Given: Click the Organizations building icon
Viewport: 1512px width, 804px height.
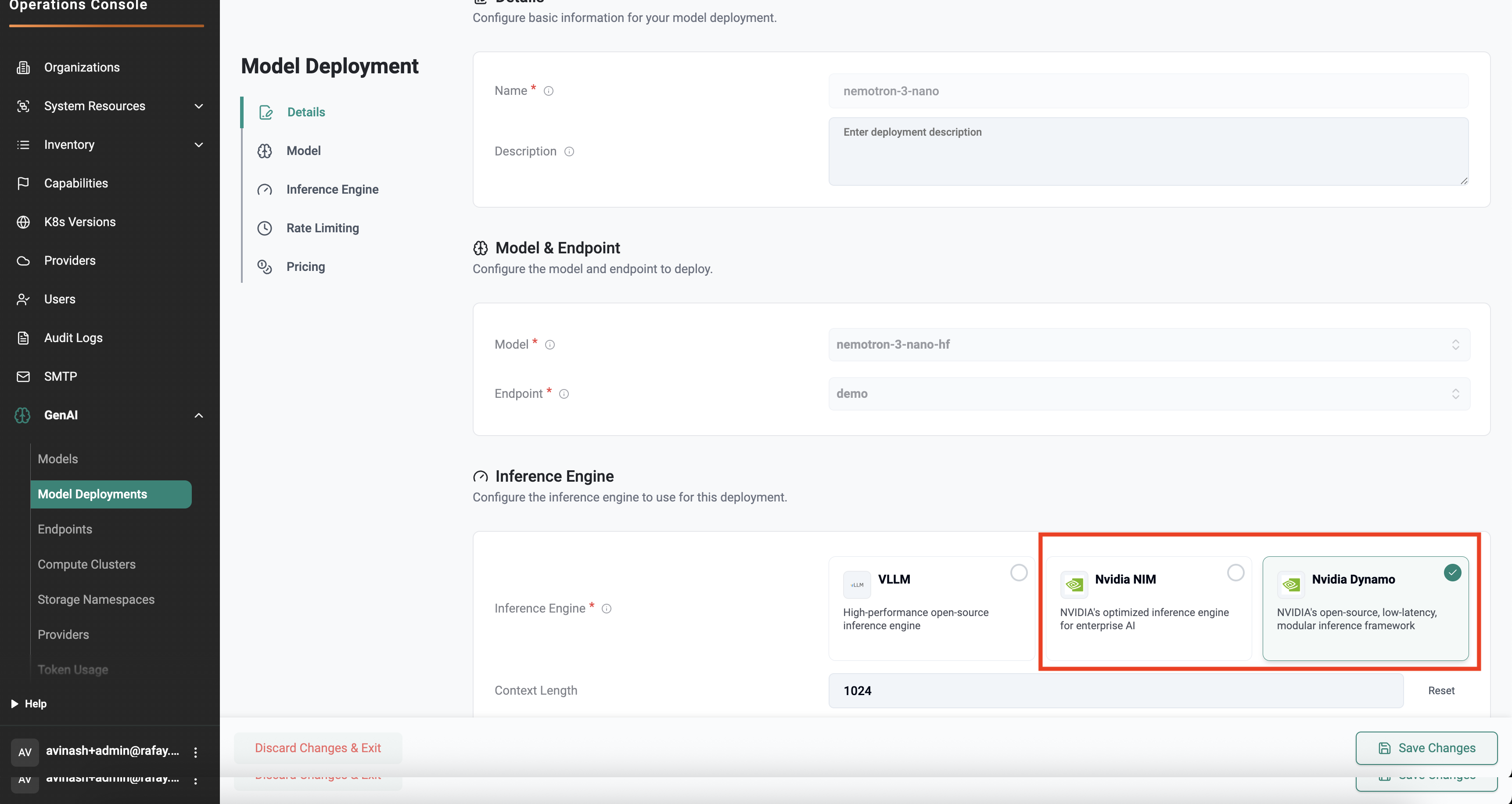Looking at the screenshot, I should coord(23,68).
